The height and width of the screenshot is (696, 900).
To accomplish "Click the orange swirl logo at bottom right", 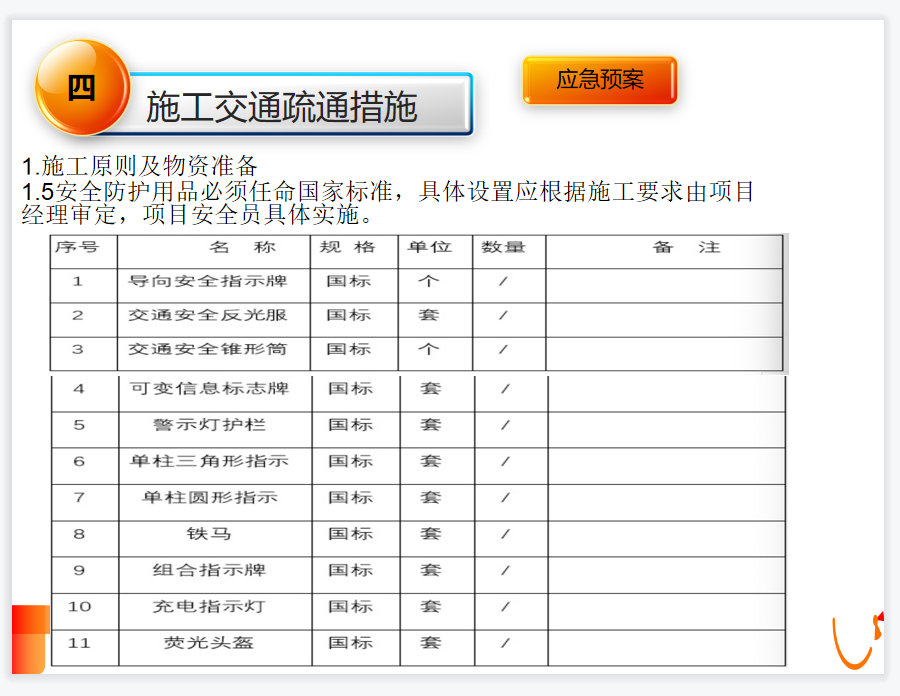I will tap(856, 640).
